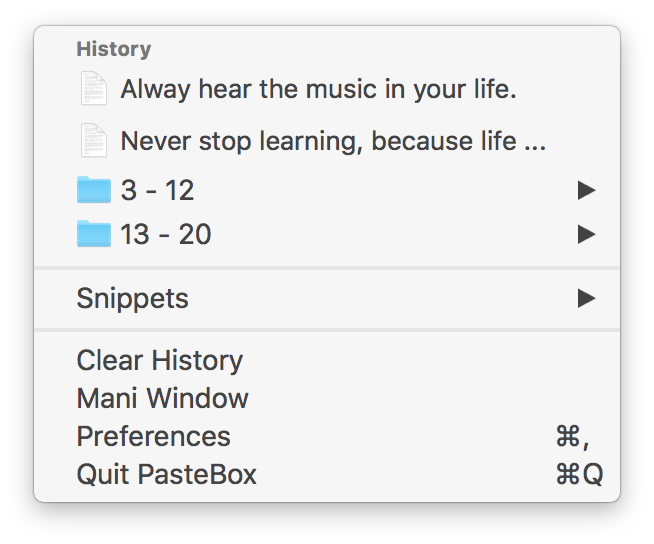This screenshot has height=544, width=654.
Task: Quit PasteBox
Action: click(166, 474)
